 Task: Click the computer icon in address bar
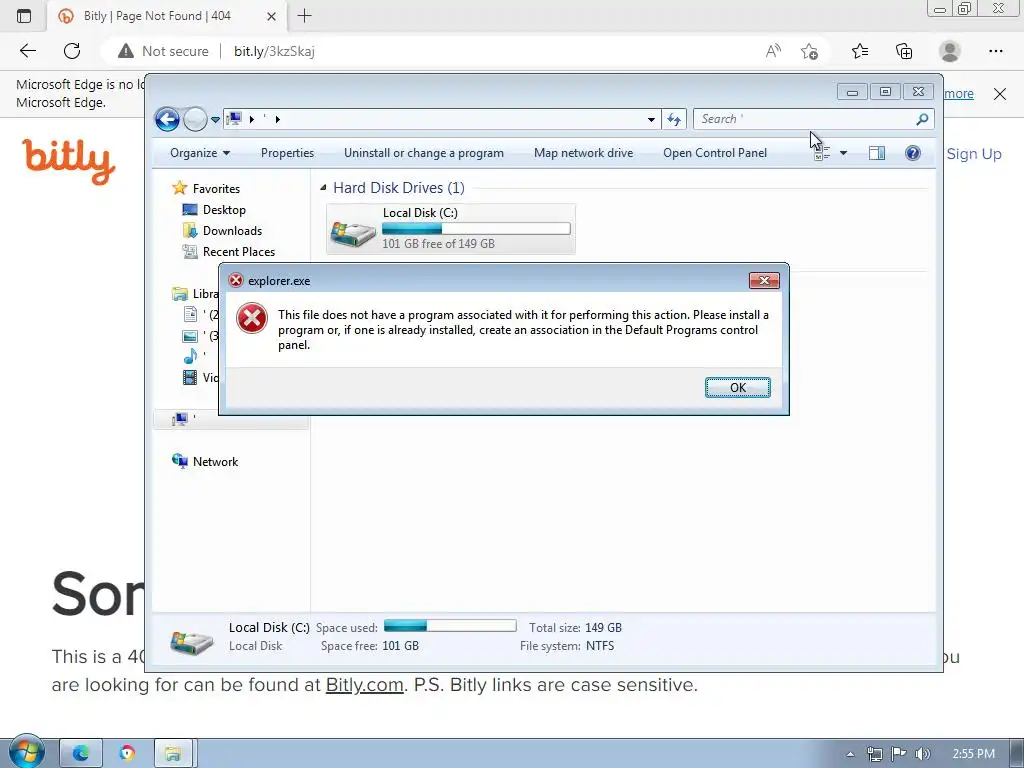coord(234,119)
